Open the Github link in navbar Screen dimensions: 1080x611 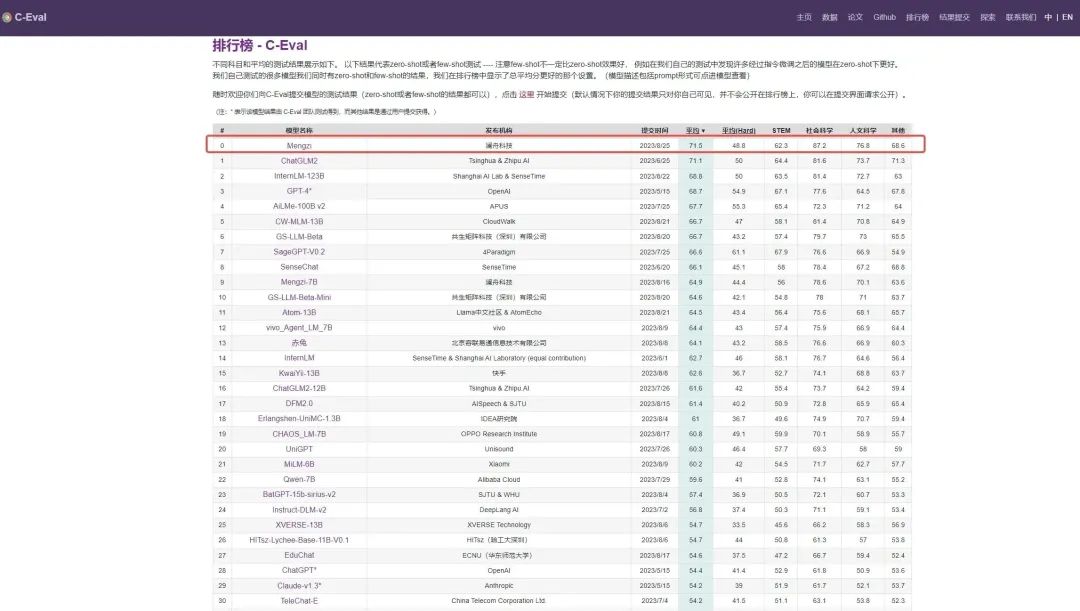(884, 17)
